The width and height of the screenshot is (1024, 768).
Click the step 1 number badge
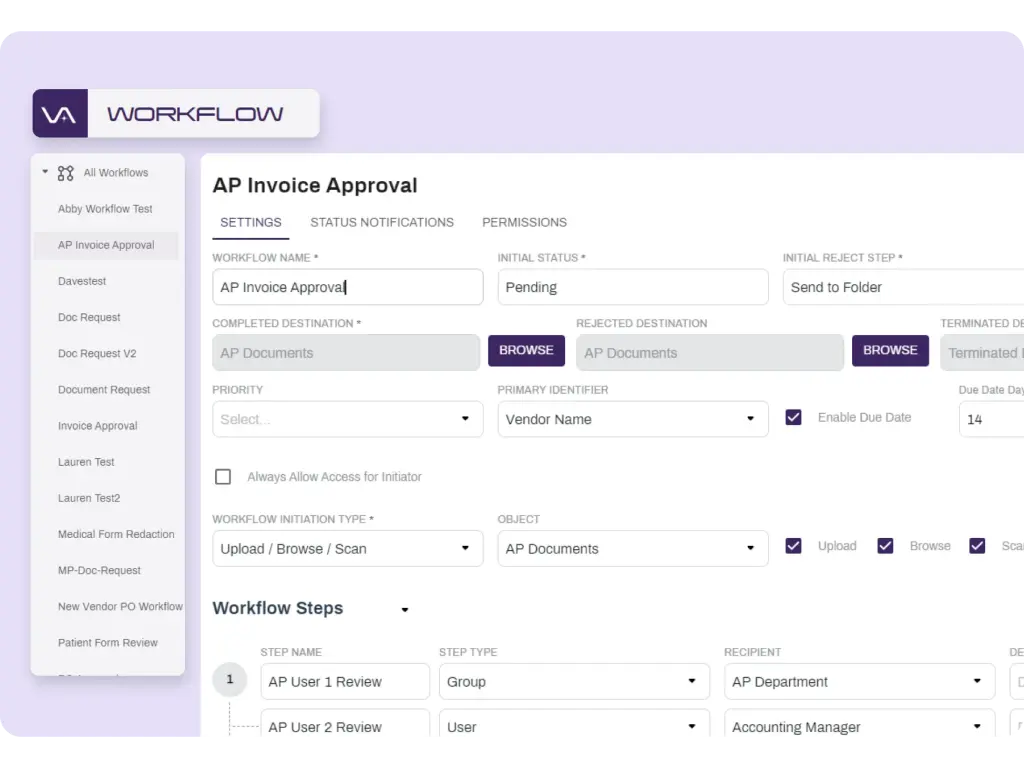click(x=230, y=680)
